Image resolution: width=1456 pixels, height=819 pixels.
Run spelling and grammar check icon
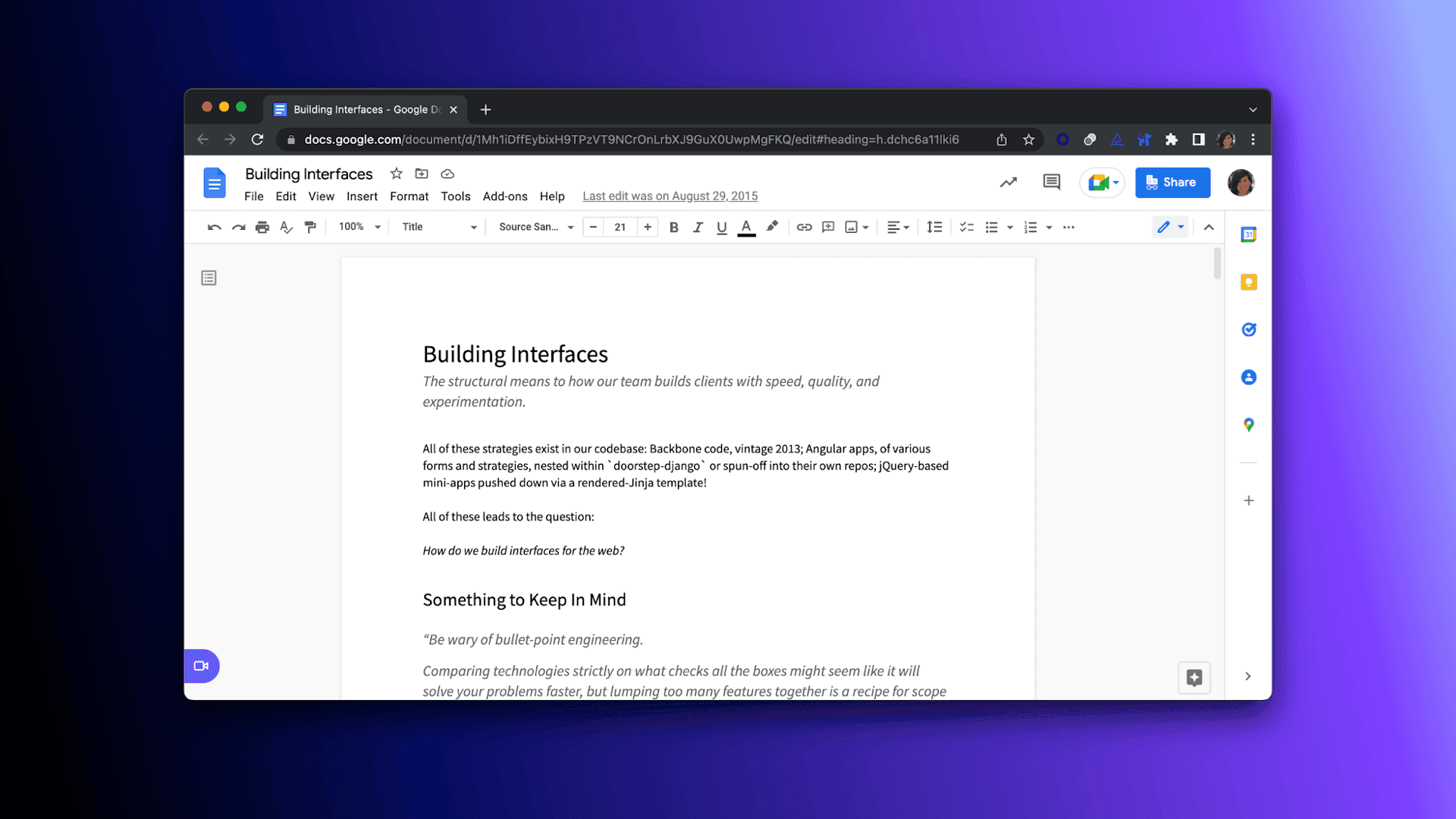pos(286,227)
